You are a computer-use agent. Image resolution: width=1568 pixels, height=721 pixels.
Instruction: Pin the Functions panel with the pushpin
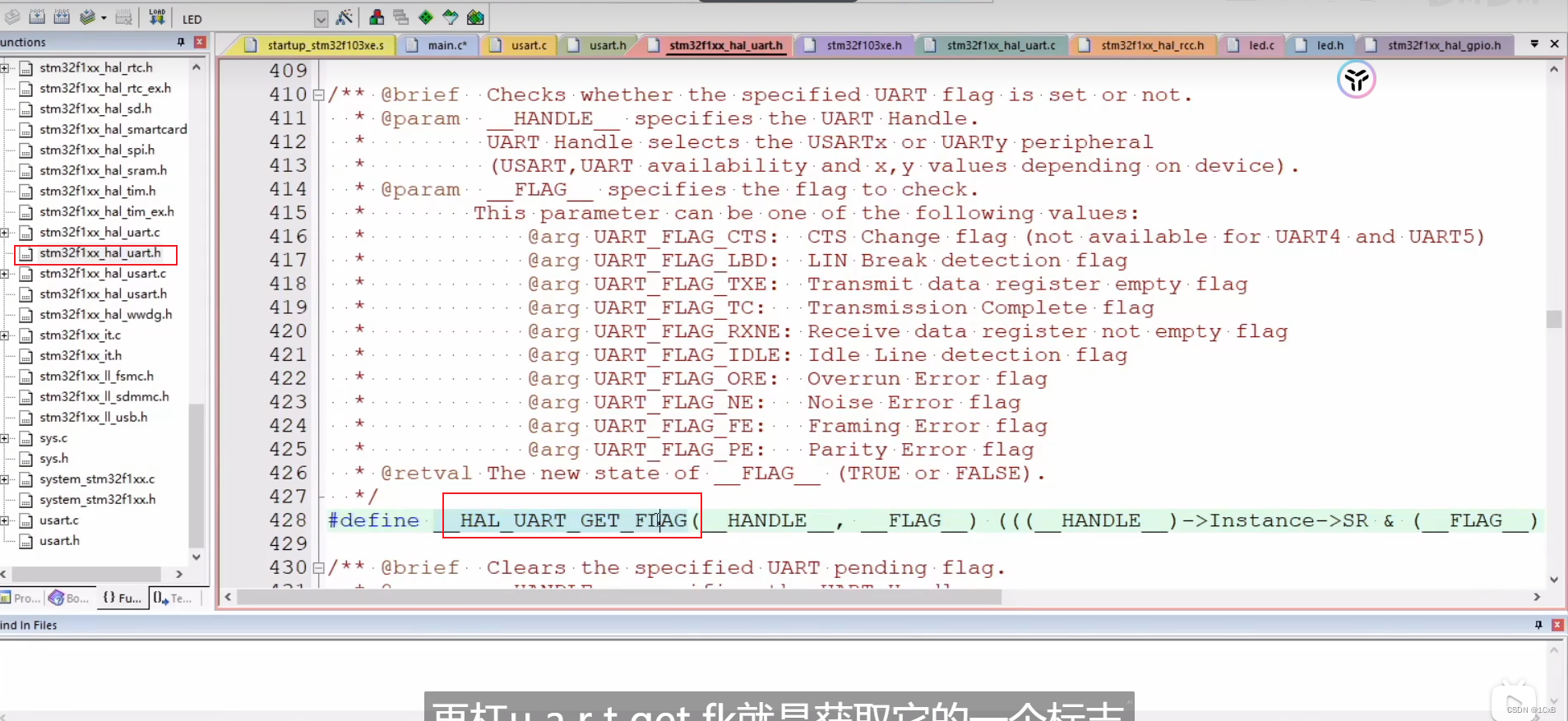coord(181,42)
